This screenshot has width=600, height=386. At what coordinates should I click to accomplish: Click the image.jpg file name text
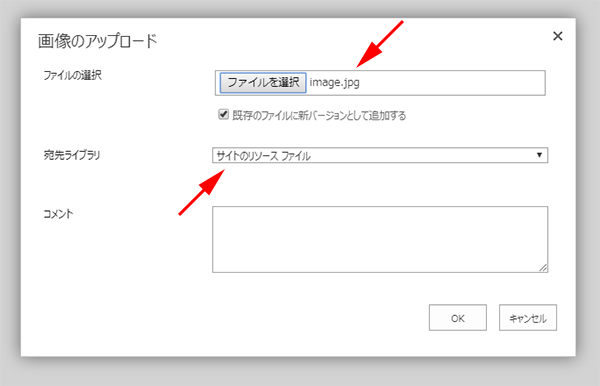coord(334,83)
